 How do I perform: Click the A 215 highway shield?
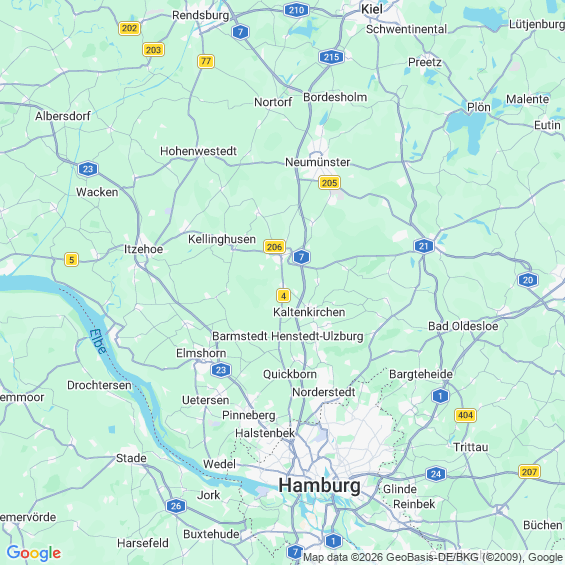point(331,57)
